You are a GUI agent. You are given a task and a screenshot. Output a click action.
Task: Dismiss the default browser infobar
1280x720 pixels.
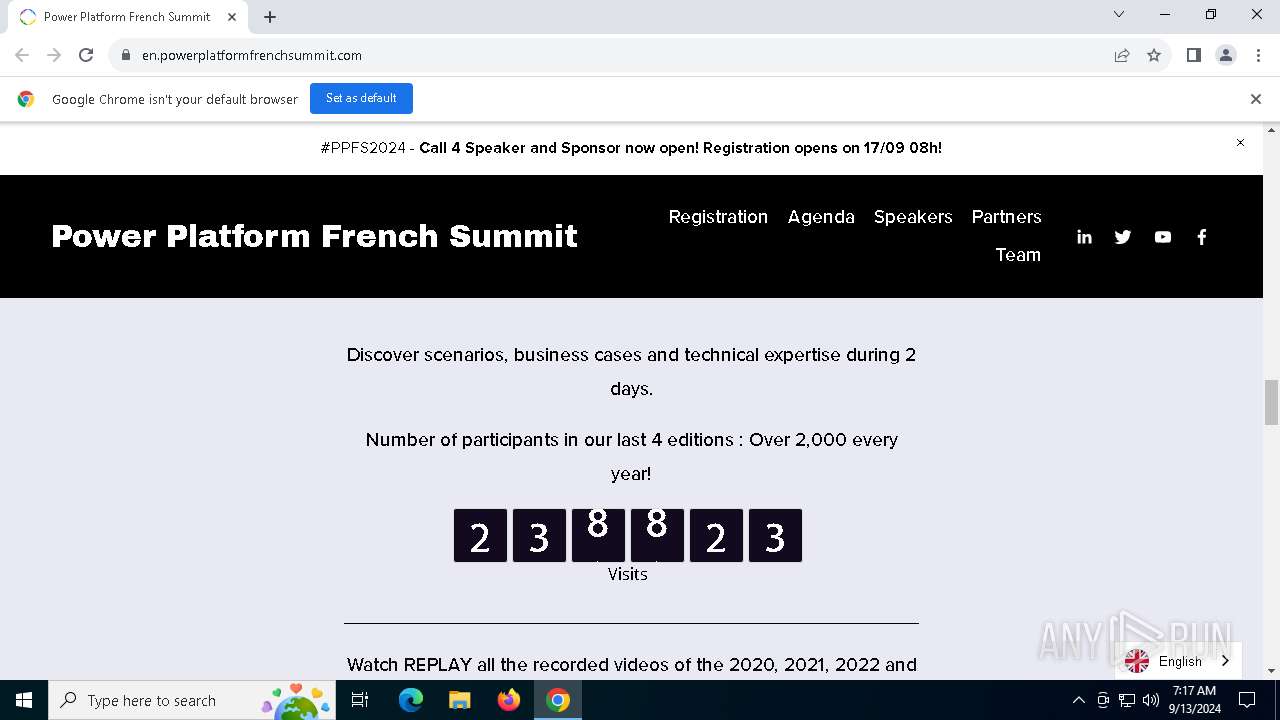1256,99
